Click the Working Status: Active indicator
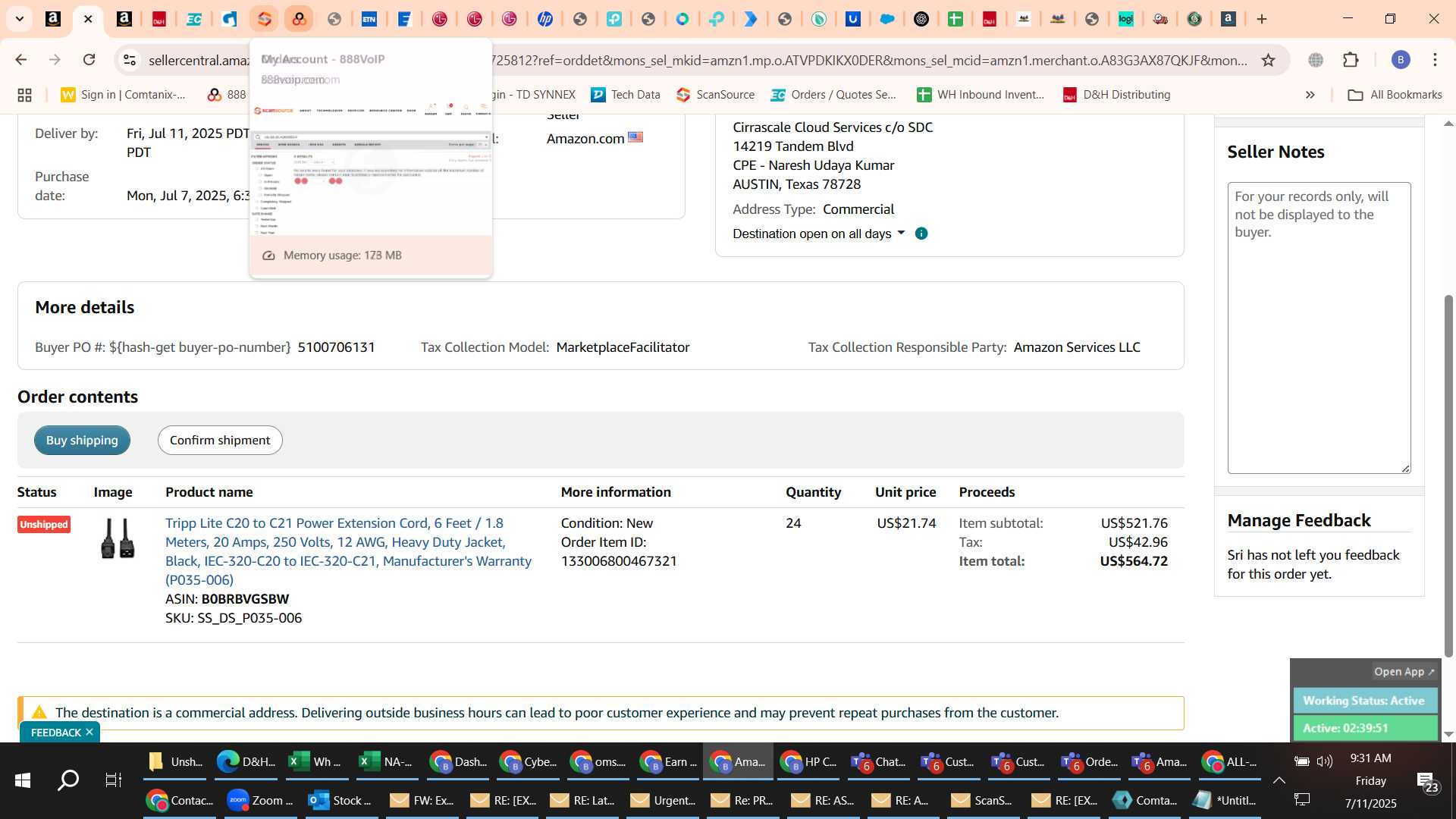This screenshot has height=819, width=1456. tap(1364, 701)
